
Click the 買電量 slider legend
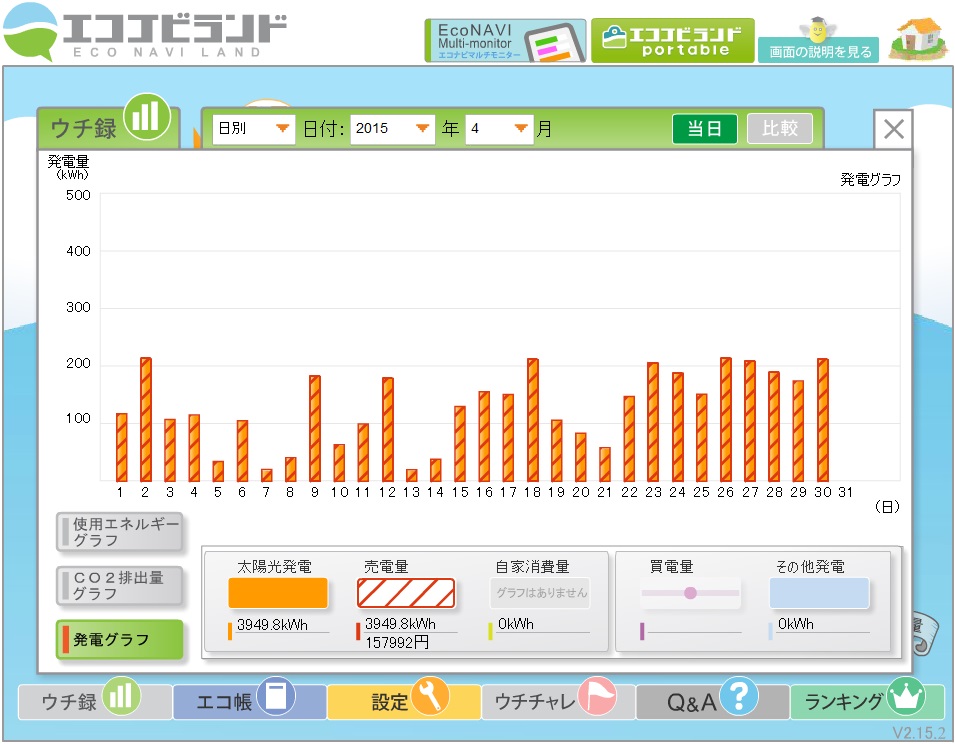tap(691, 593)
